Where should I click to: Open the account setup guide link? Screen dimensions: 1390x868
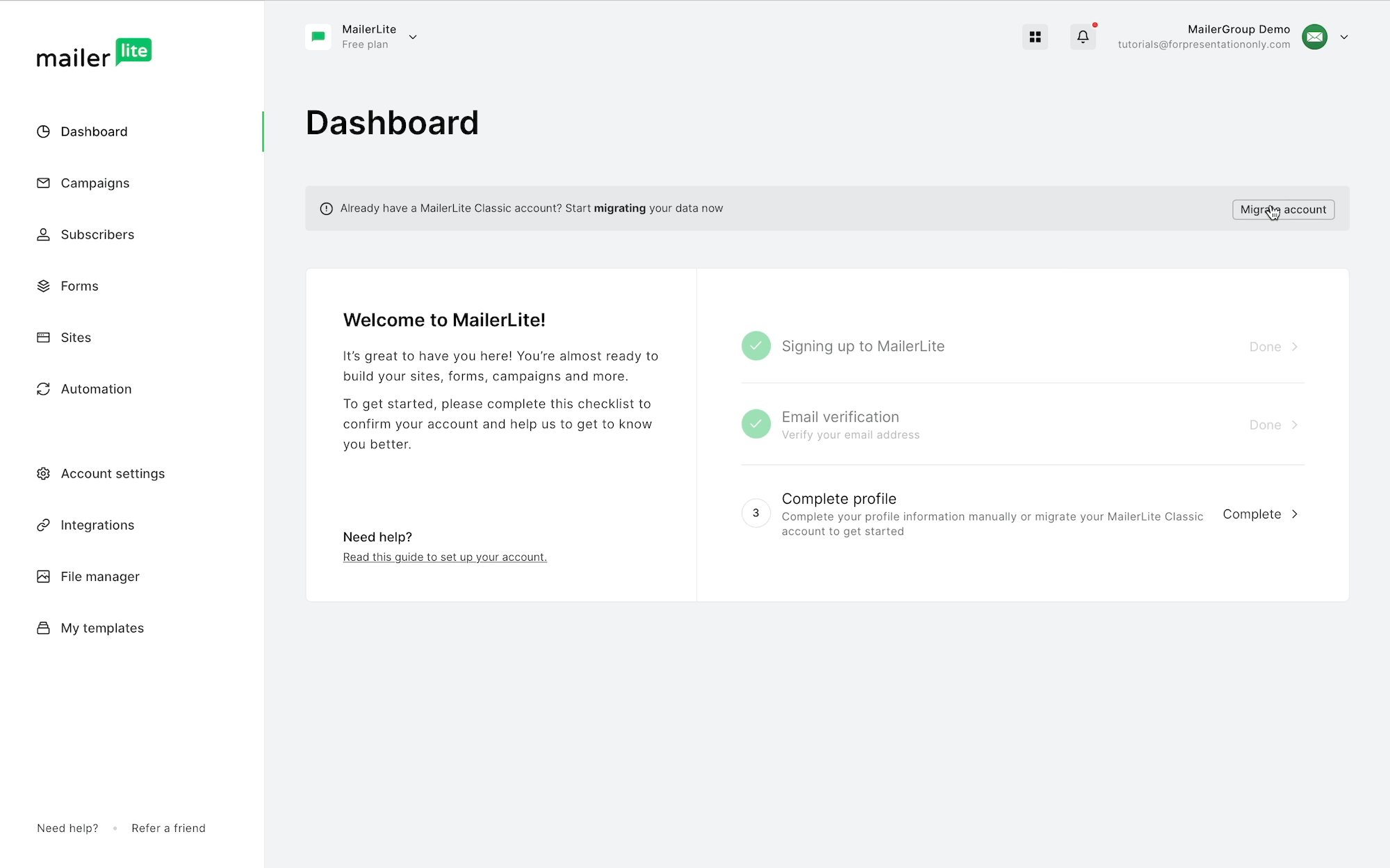(x=445, y=557)
